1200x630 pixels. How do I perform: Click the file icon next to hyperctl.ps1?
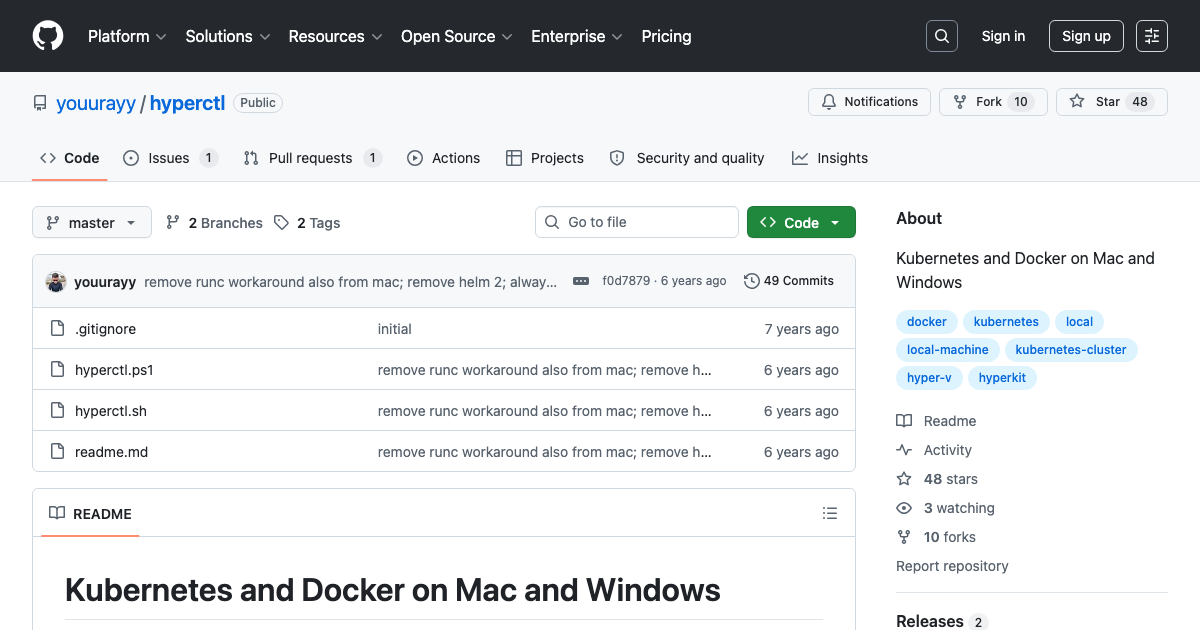57,370
